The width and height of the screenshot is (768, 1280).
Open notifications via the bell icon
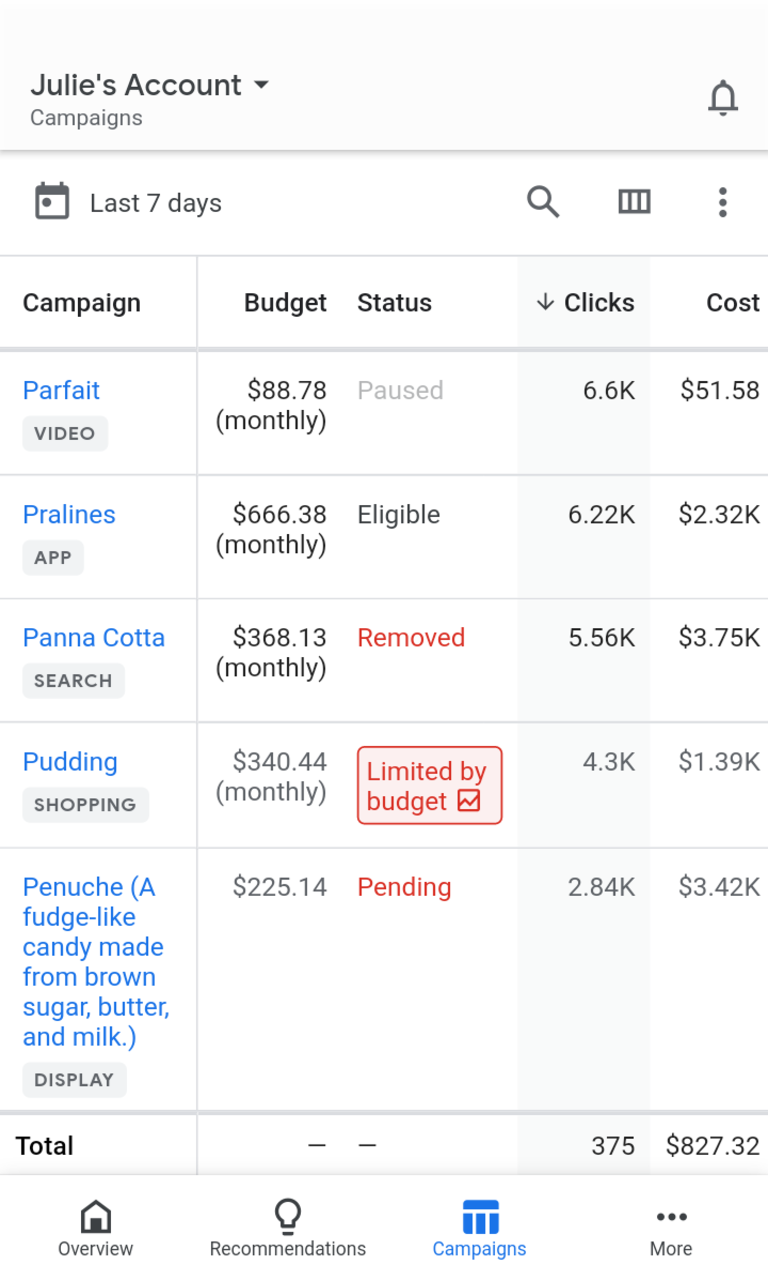point(722,97)
